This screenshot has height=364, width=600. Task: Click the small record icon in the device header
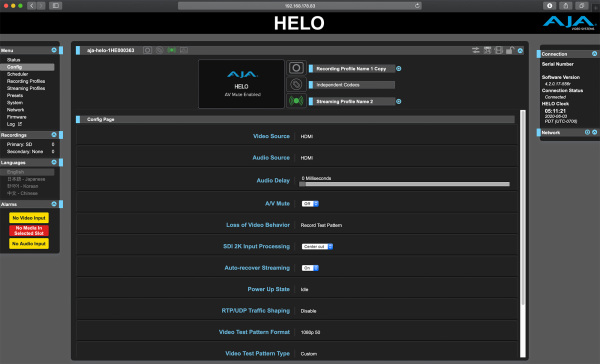[x=147, y=50]
